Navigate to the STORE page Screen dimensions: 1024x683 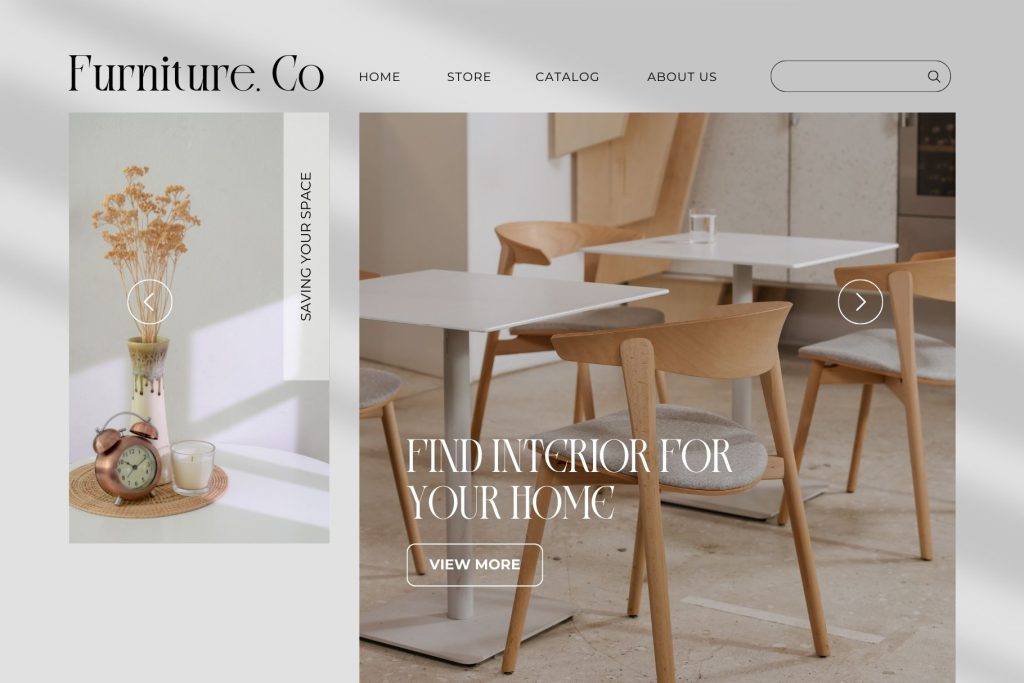click(x=469, y=76)
